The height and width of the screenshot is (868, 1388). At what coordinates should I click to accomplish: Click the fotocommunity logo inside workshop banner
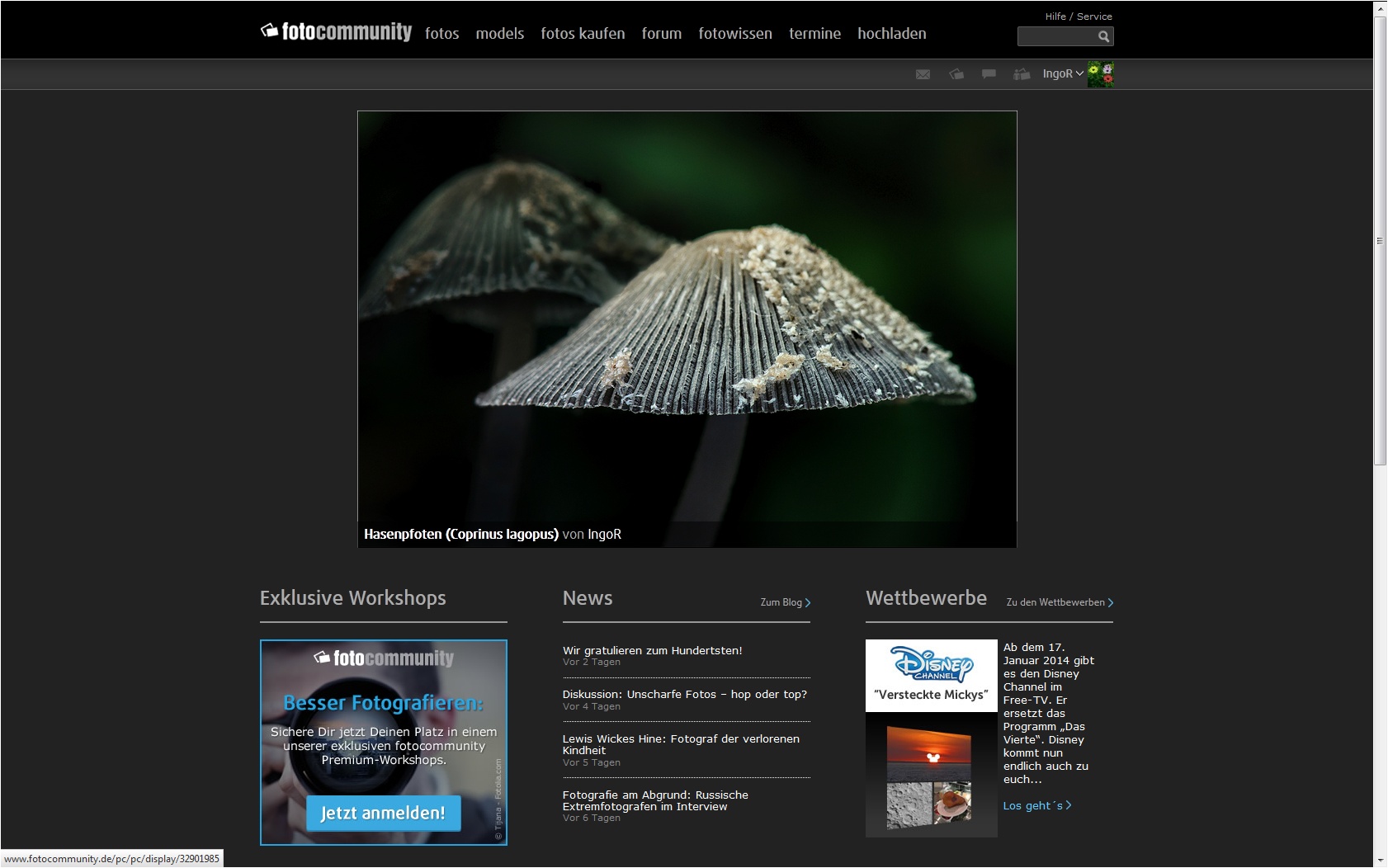(x=384, y=658)
